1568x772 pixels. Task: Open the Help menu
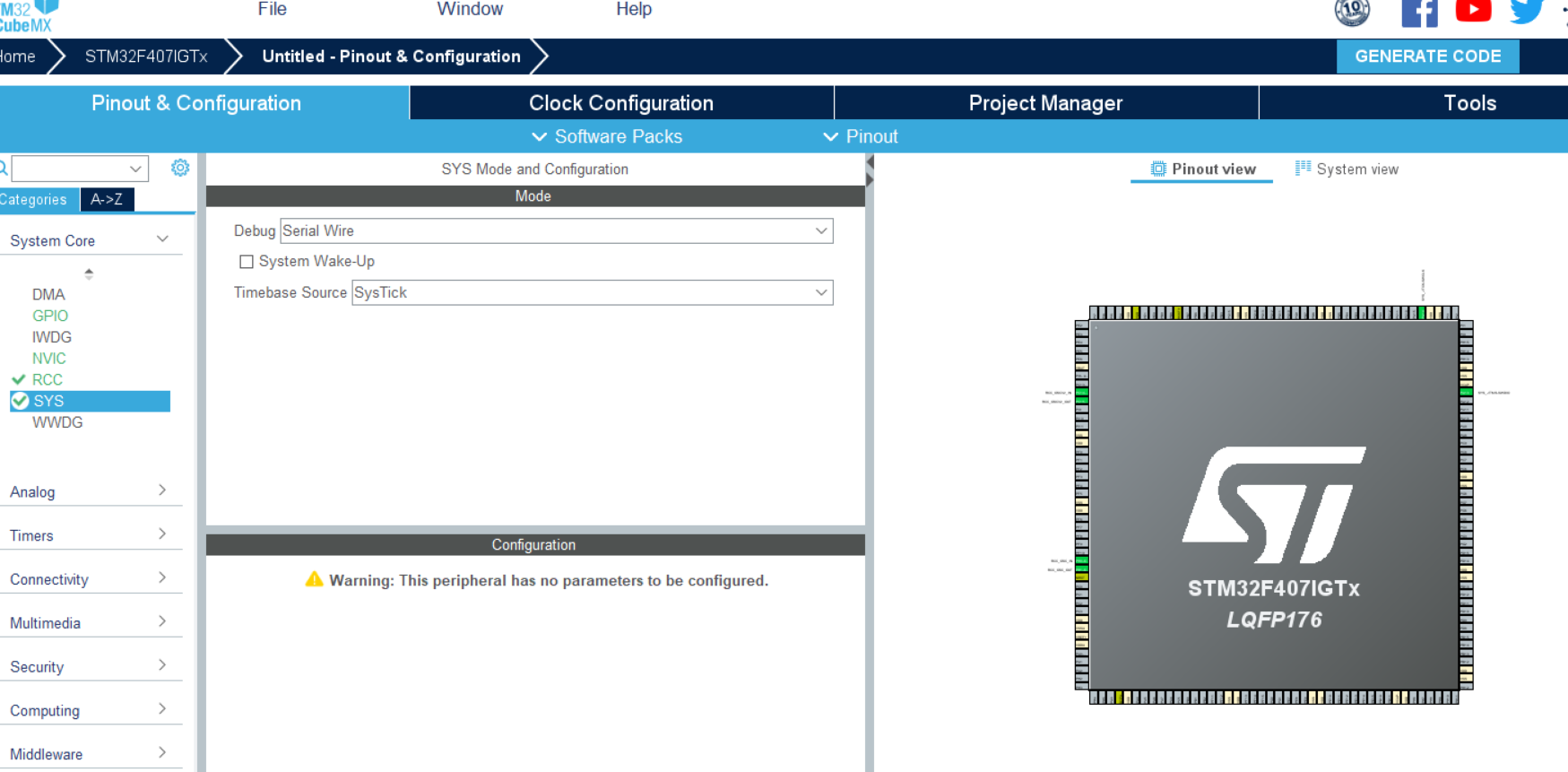point(634,9)
